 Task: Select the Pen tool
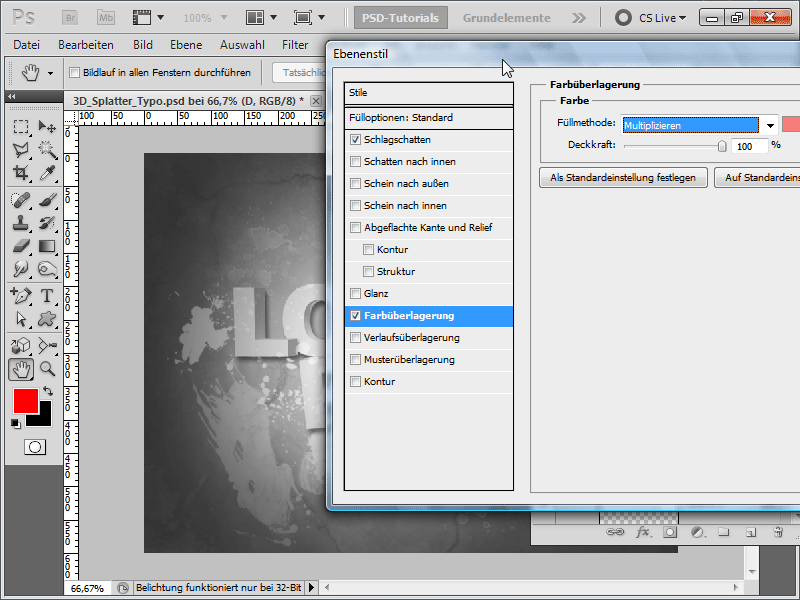coord(20,296)
